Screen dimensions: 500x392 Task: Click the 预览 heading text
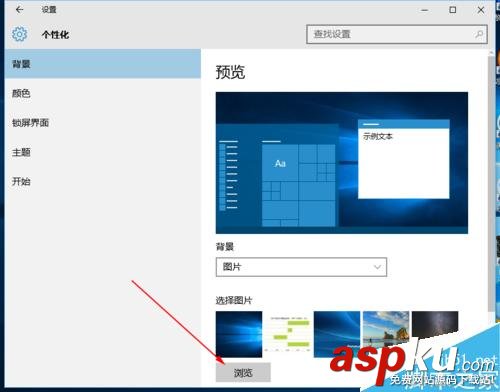230,72
